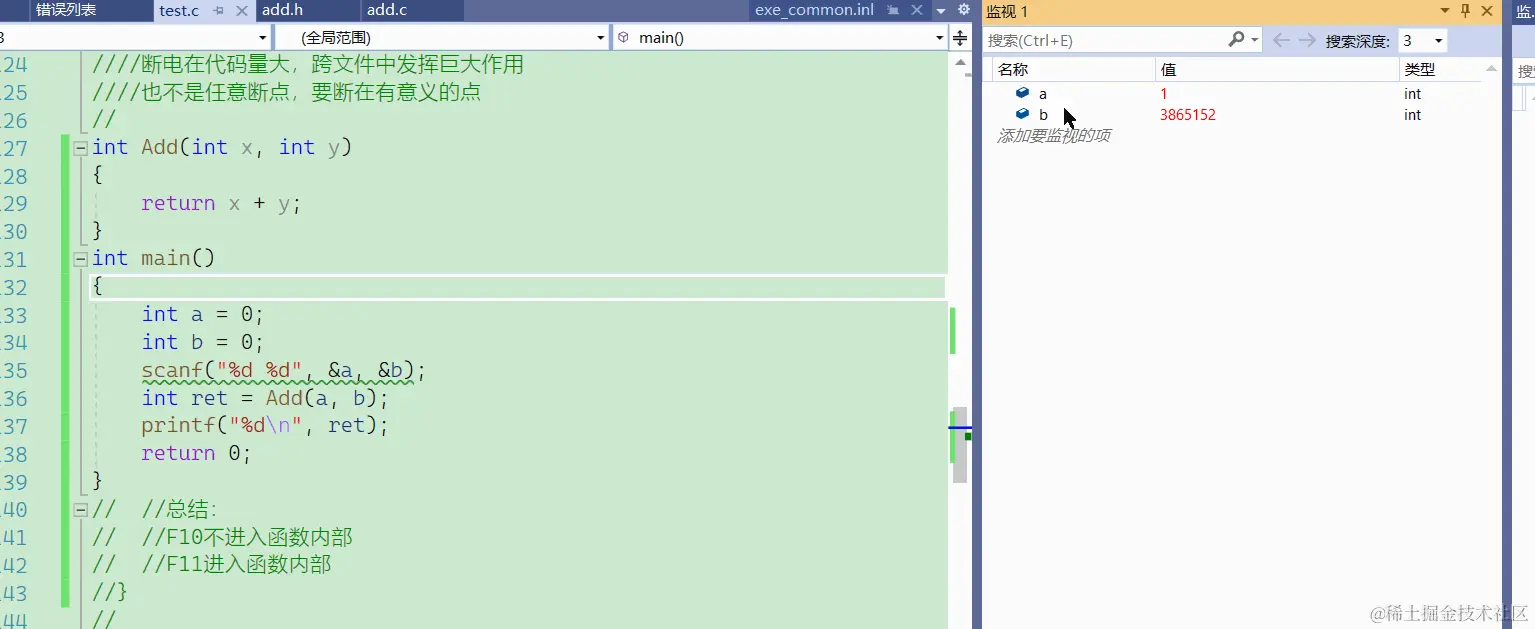This screenshot has width=1535, height=629.
Task: Collapse the Add function outline
Action: [x=80, y=148]
